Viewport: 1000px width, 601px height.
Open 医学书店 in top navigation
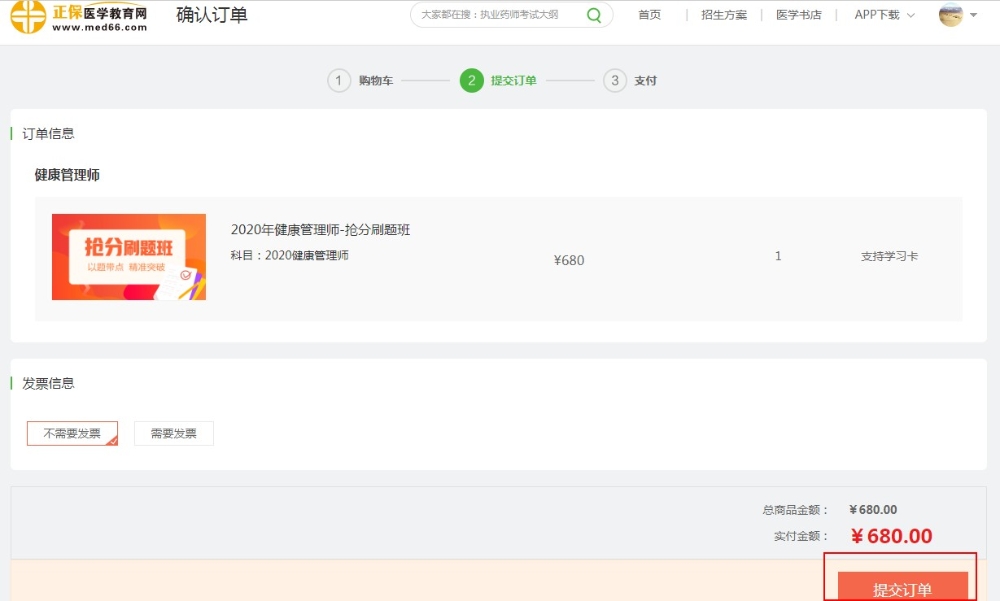[799, 15]
